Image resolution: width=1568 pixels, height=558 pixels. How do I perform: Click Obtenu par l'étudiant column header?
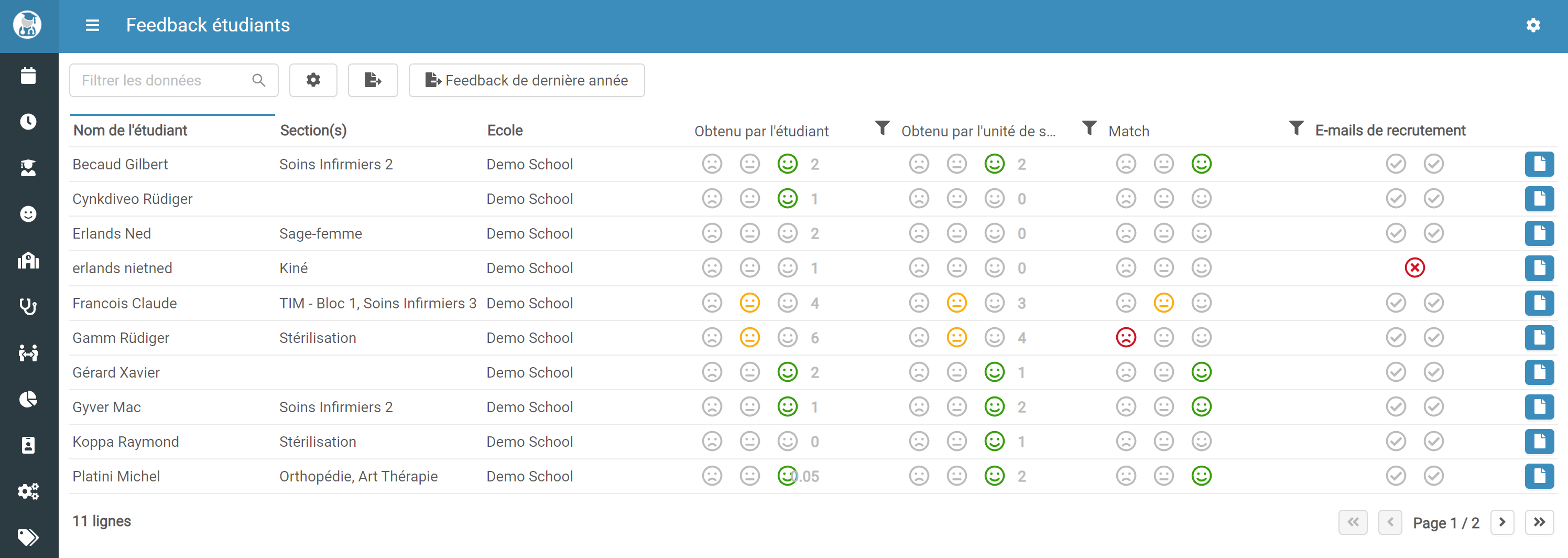click(x=761, y=131)
